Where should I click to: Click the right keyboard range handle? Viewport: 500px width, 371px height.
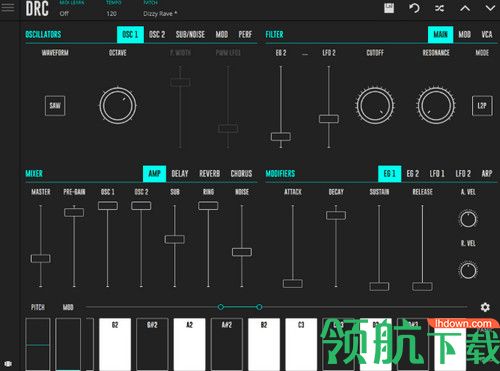pyautogui.click(x=259, y=307)
